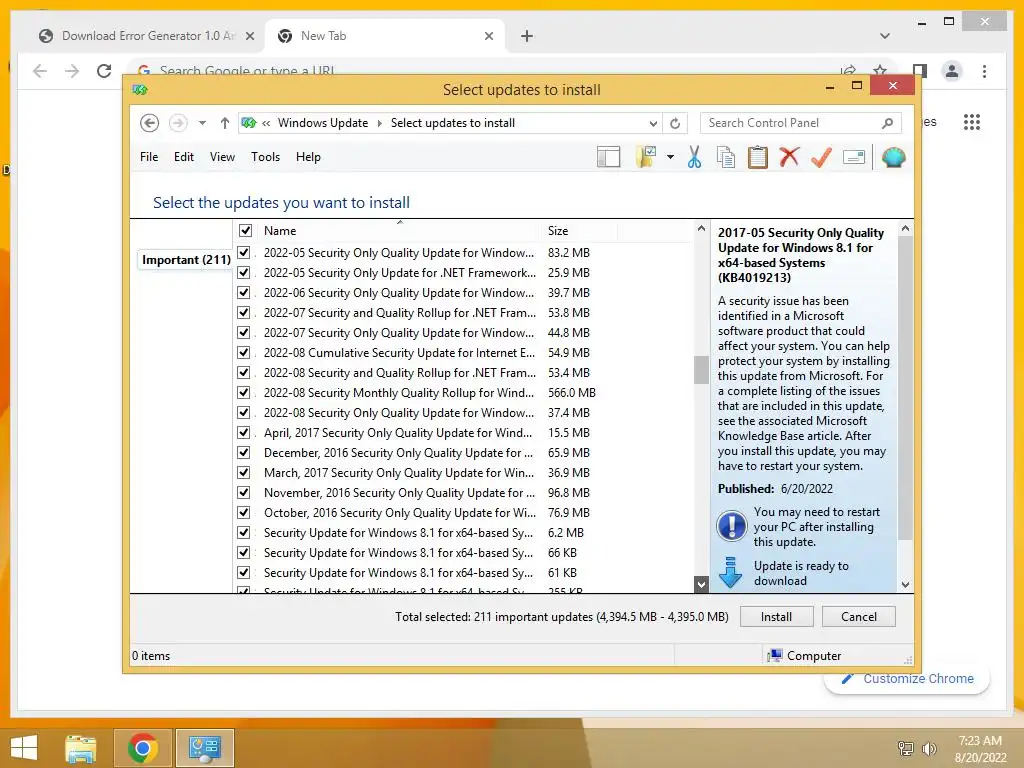The height and width of the screenshot is (768, 1024).
Task: Click the red X Delete toolbar icon
Action: coord(789,157)
